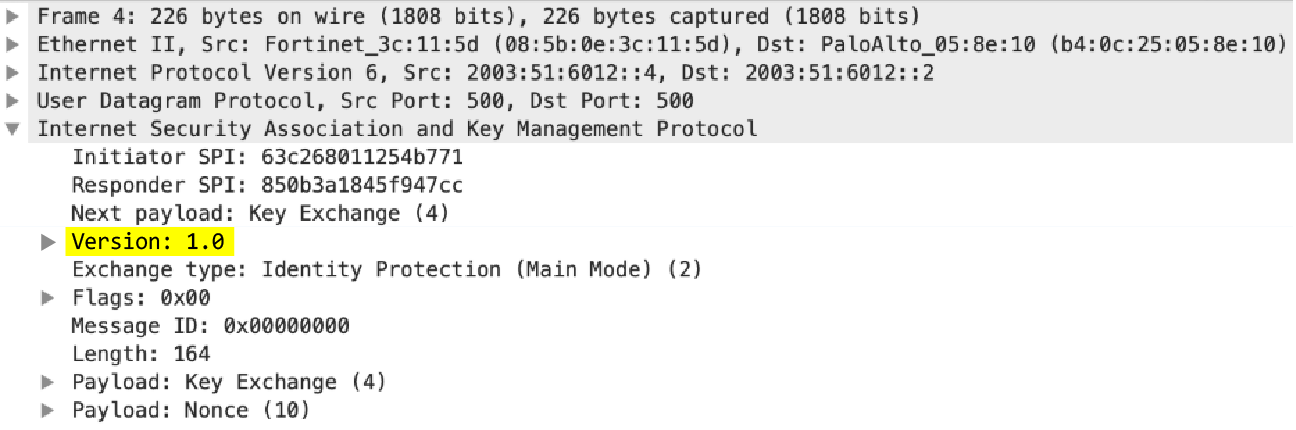Expand the Payload: Nonce (10) triangle
This screenshot has height=430, width=1296.
pyautogui.click(x=46, y=410)
